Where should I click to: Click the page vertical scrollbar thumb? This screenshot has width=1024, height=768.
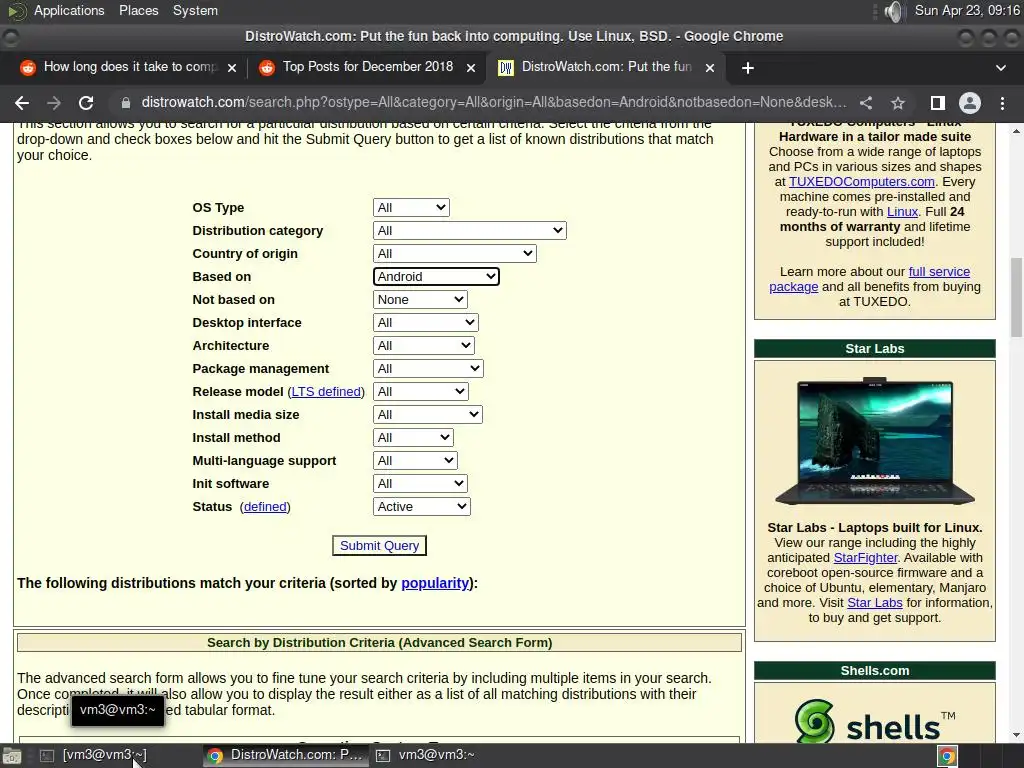(1016, 298)
